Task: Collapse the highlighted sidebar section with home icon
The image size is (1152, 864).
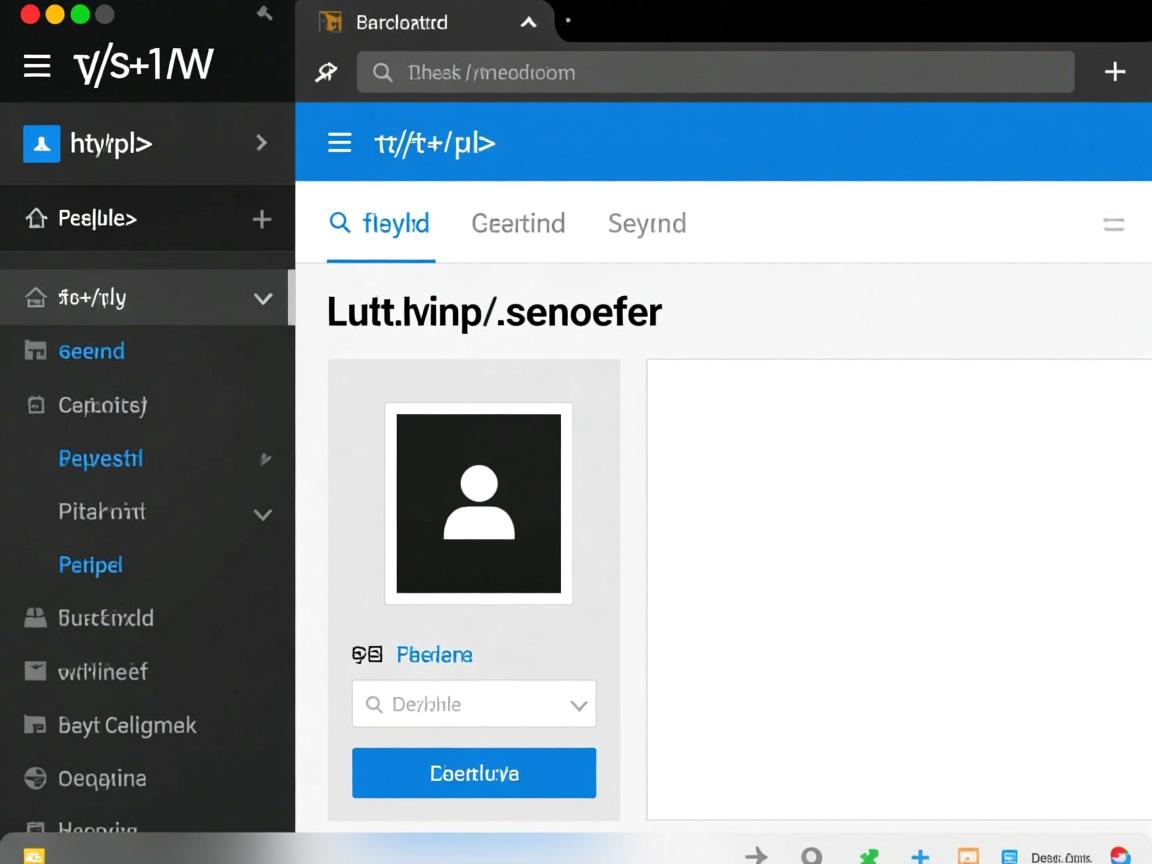Action: click(263, 298)
